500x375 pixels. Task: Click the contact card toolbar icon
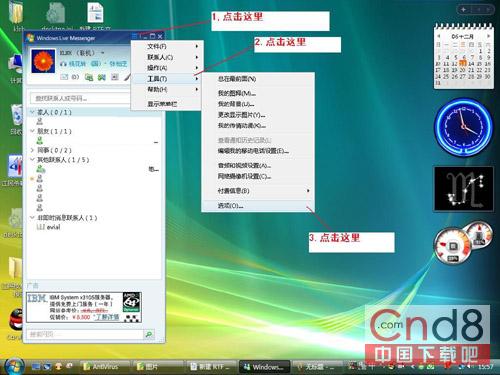[x=115, y=77]
